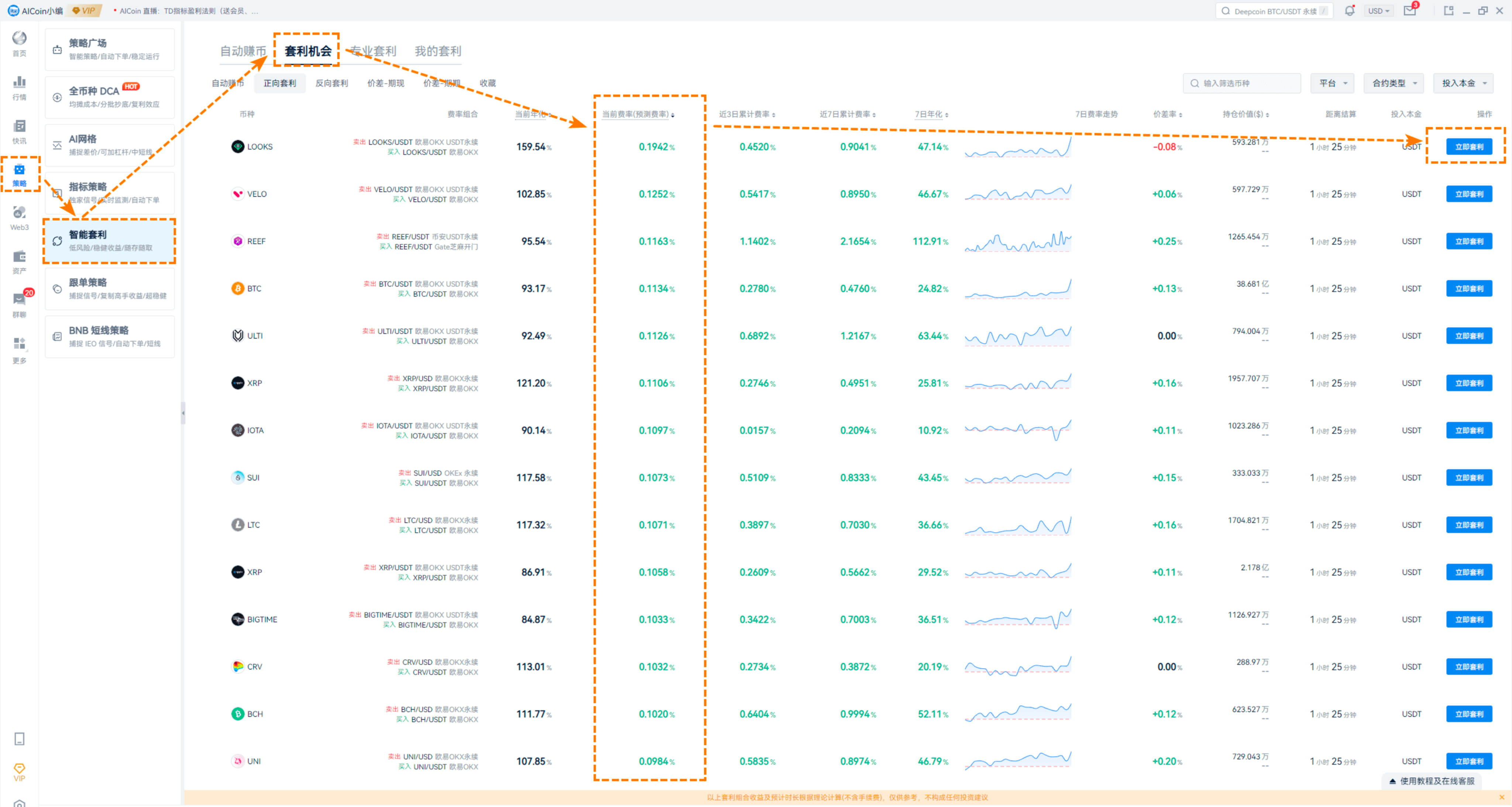This screenshot has height=807, width=1512.
Task: Switch to 专业套利 tab
Action: [374, 51]
